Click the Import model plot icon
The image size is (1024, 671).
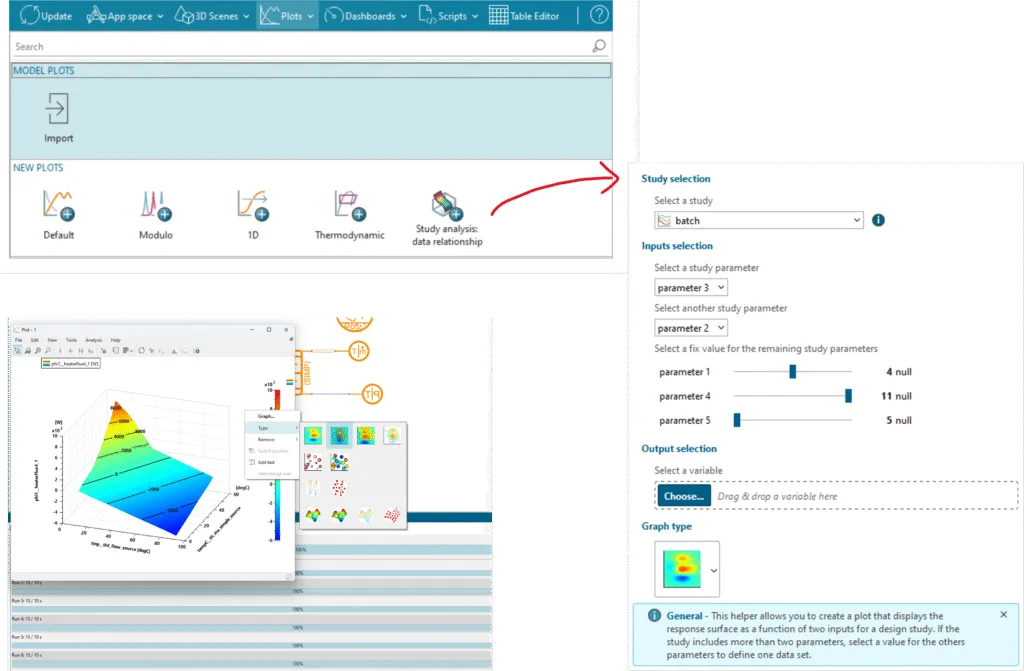coord(58,108)
